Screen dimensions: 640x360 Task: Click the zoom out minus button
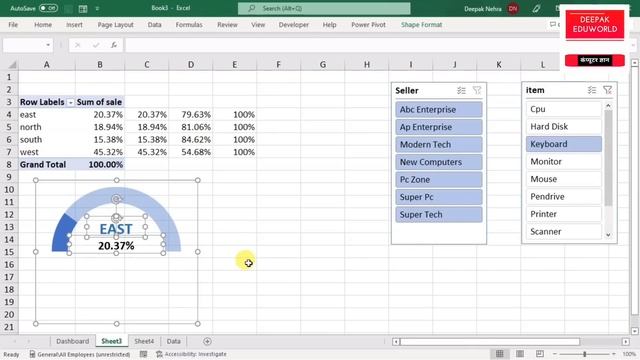[x=555, y=354]
